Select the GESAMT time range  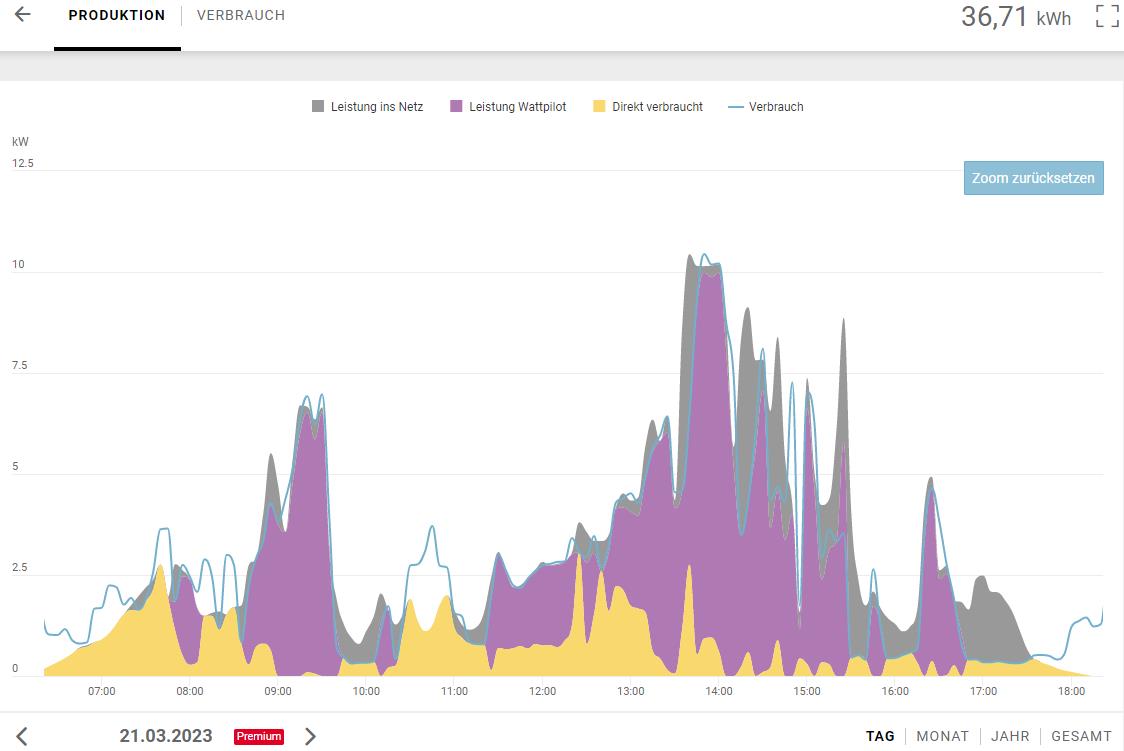(1081, 736)
